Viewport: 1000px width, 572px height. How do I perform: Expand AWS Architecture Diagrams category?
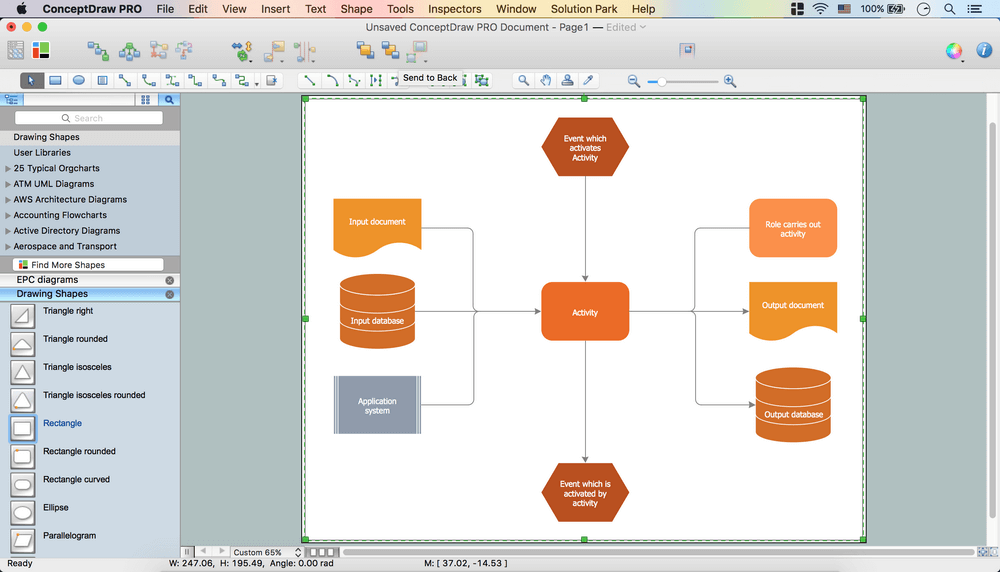pyautogui.click(x=8, y=200)
